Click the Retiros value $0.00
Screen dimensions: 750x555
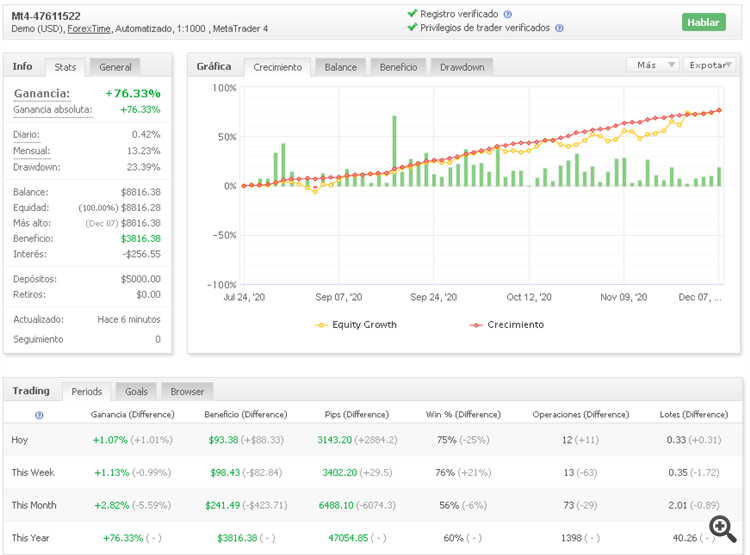pyautogui.click(x=149, y=295)
